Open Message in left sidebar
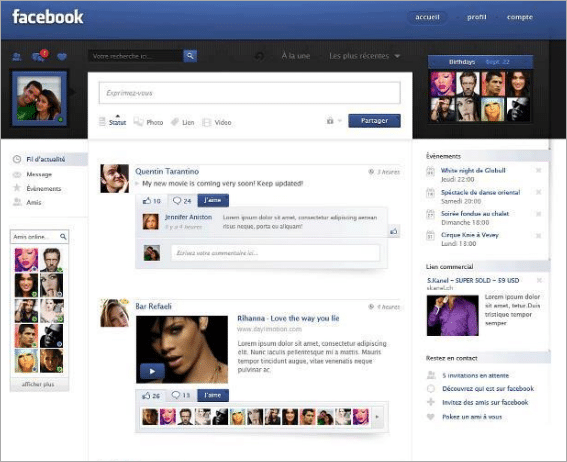This screenshot has height=462, width=567. (x=39, y=174)
